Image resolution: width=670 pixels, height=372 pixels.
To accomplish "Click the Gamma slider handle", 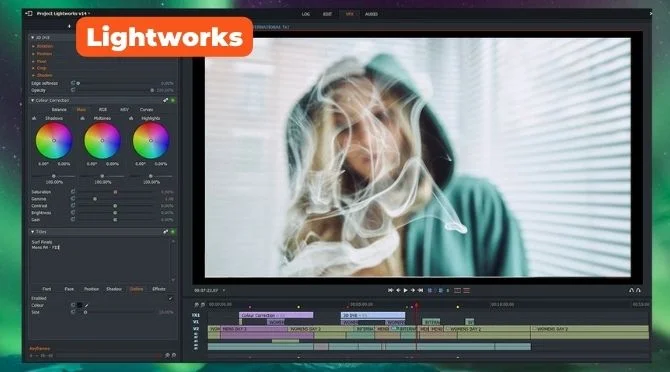I will 95,199.
